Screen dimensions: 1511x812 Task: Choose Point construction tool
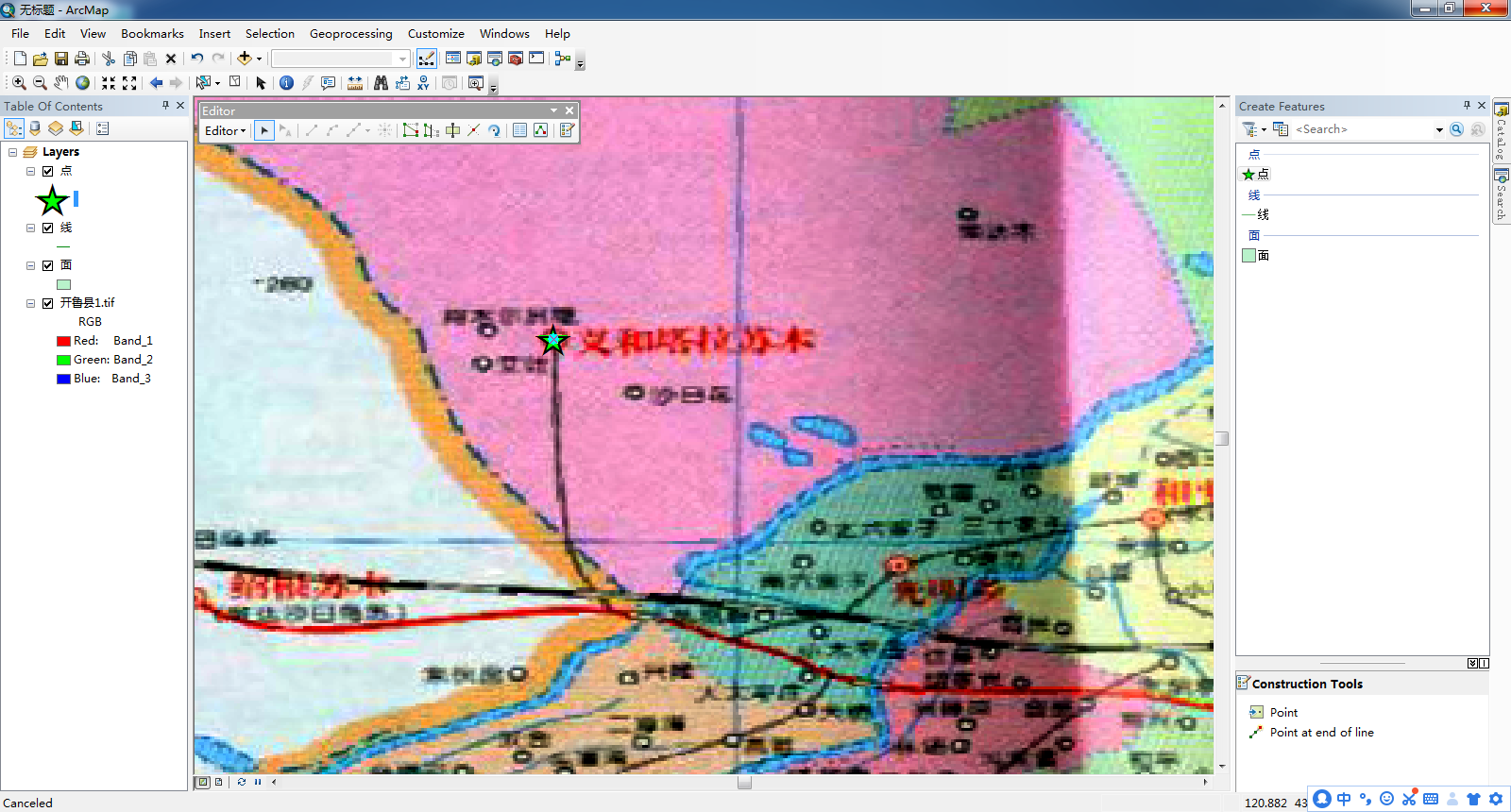(1273, 712)
